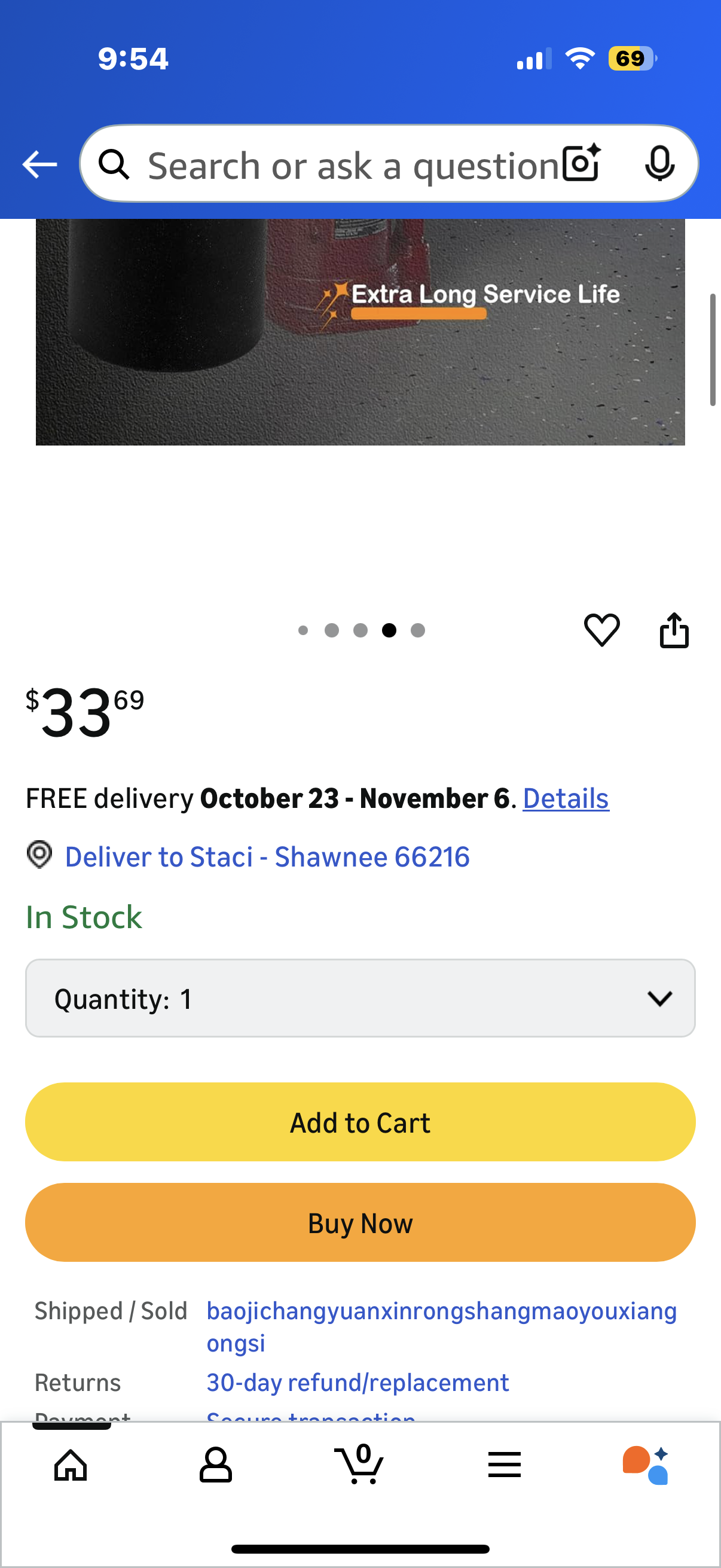
Task: Add item to wishlist with heart icon
Action: [x=602, y=629]
